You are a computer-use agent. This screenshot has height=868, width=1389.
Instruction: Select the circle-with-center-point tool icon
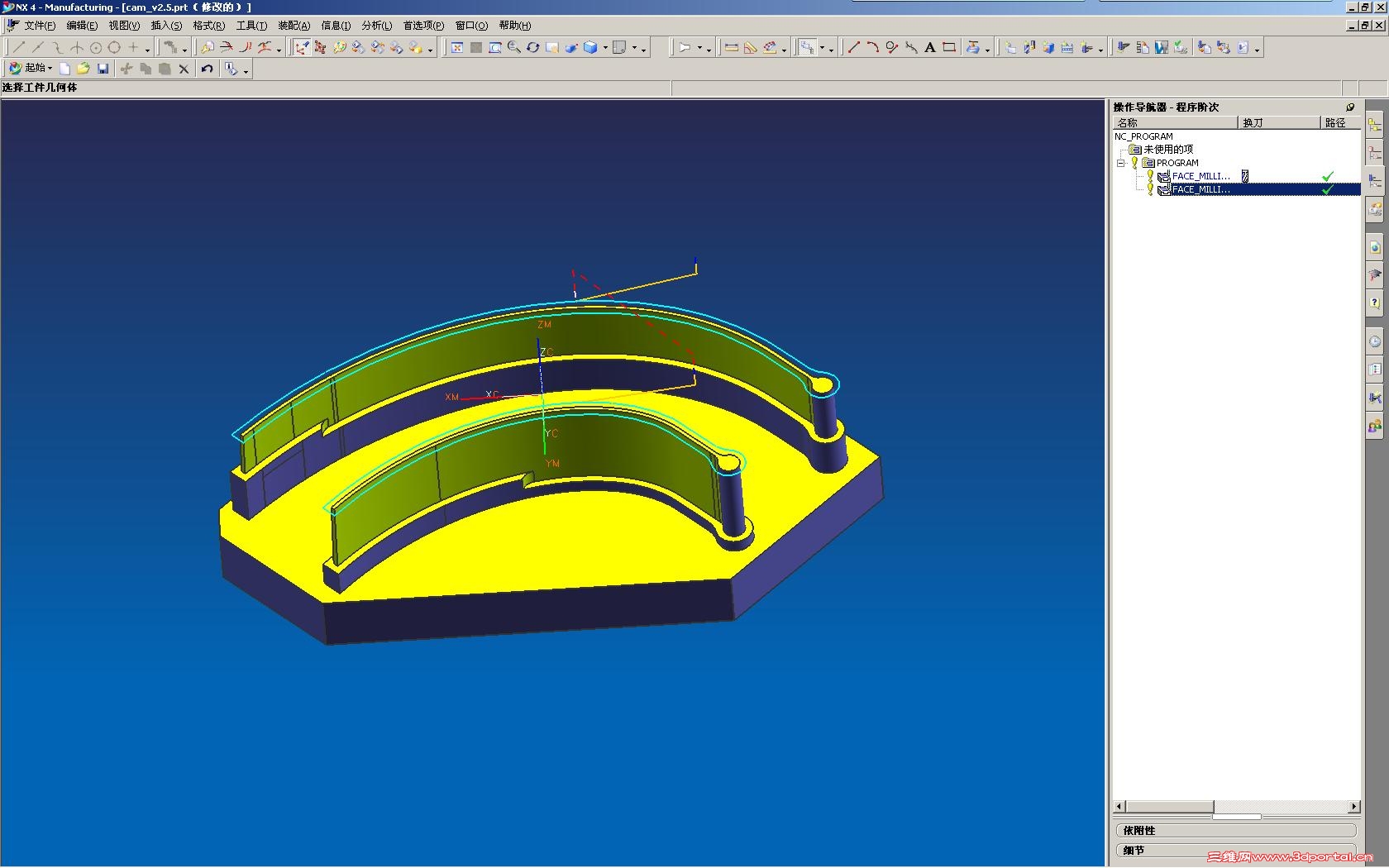click(x=96, y=48)
